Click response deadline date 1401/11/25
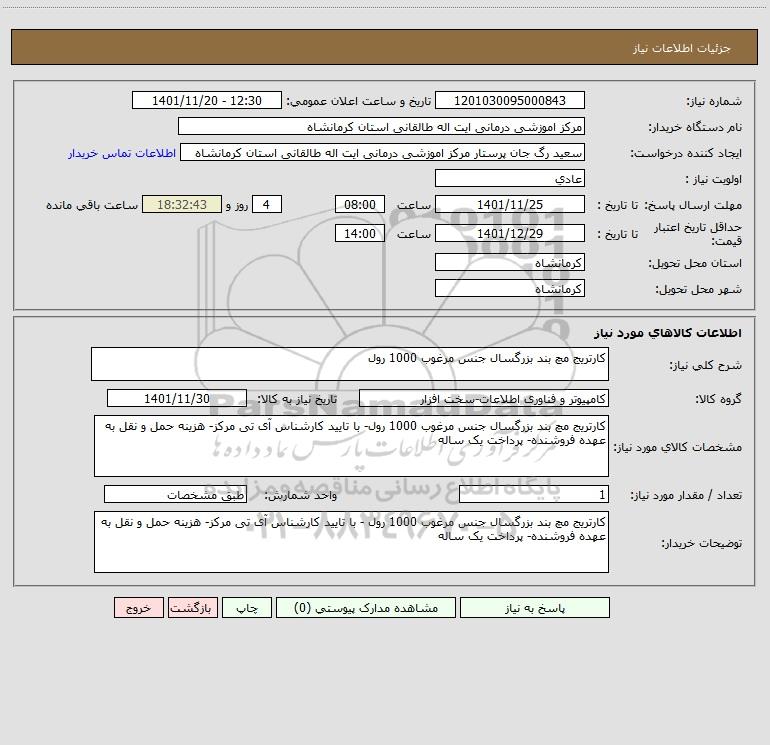The height and width of the screenshot is (745, 770). point(510,204)
